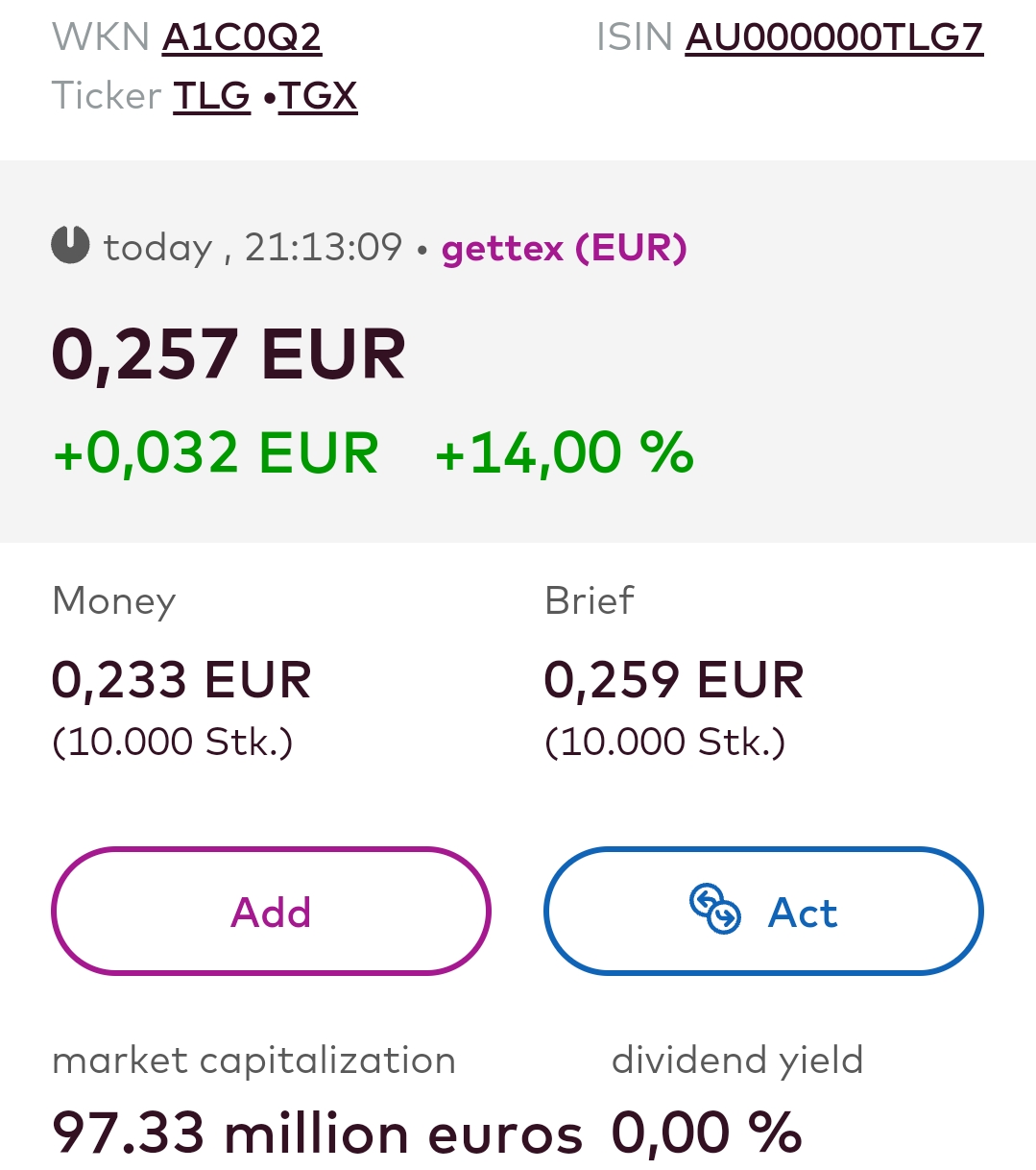Tap the Add button

click(271, 911)
